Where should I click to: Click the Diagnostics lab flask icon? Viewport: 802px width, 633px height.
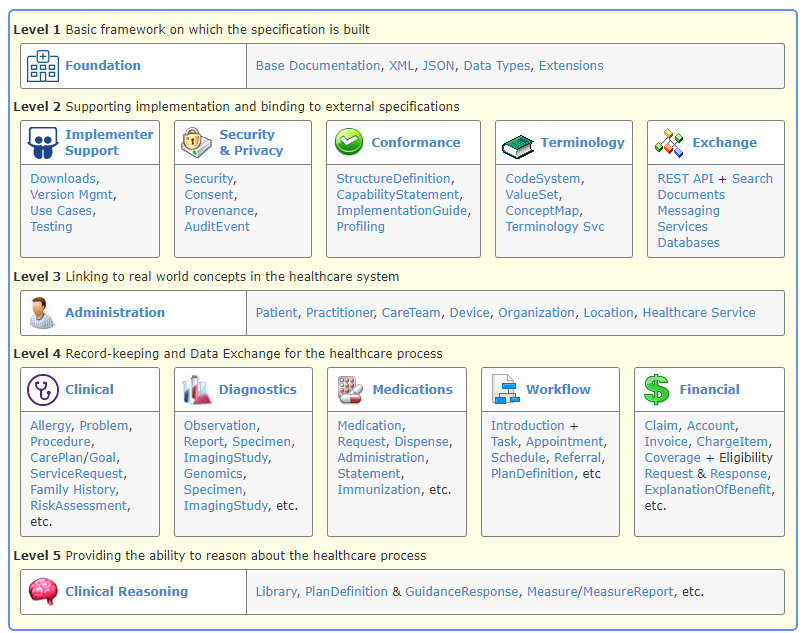197,390
